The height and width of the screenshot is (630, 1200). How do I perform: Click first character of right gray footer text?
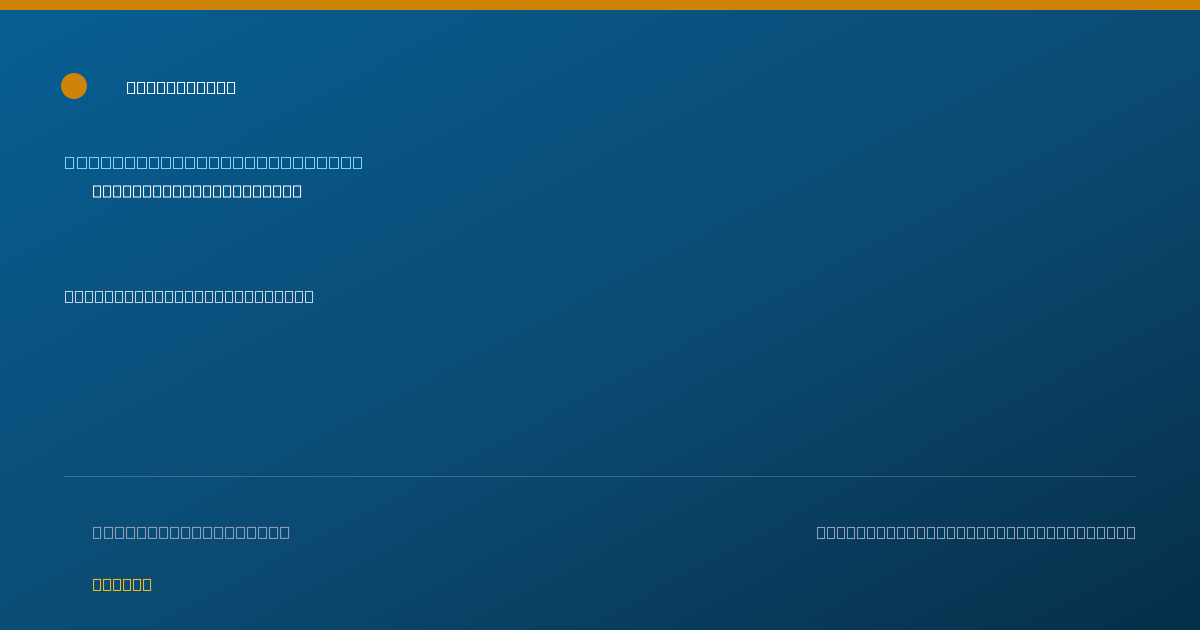[822, 533]
